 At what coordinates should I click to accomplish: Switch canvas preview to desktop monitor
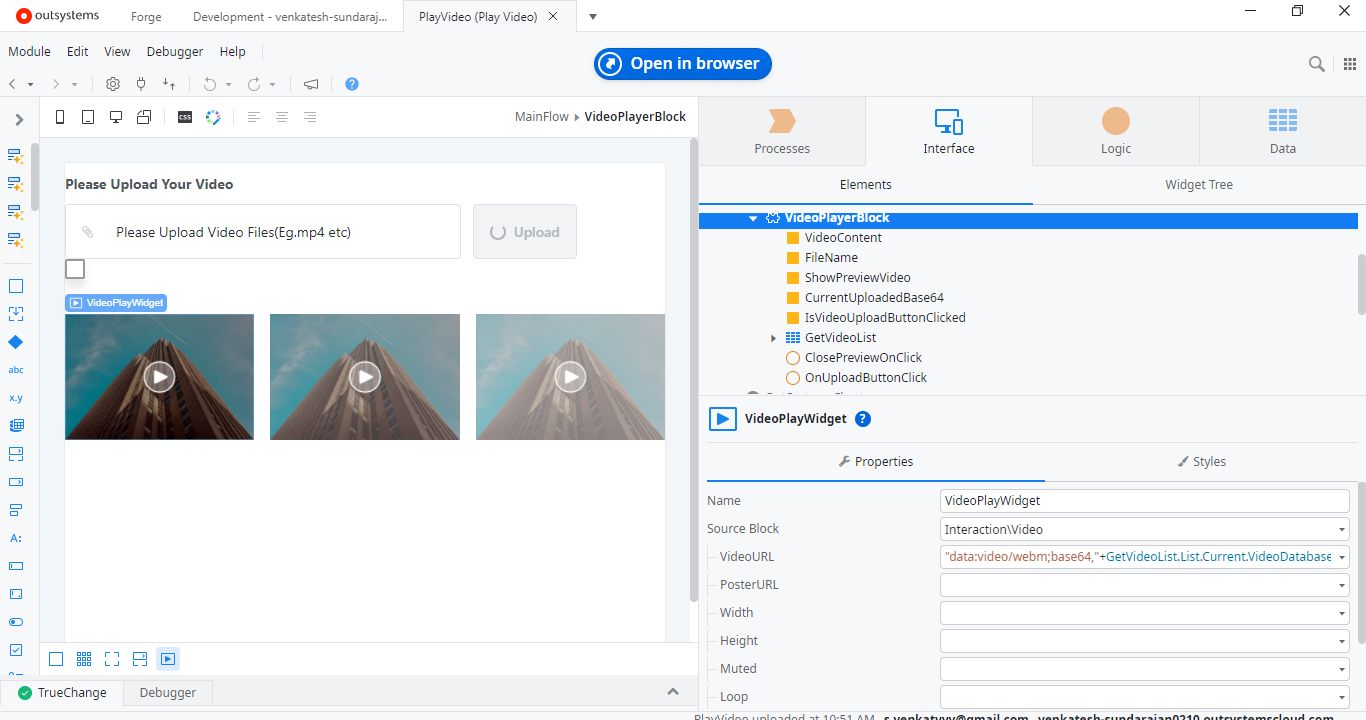[116, 117]
